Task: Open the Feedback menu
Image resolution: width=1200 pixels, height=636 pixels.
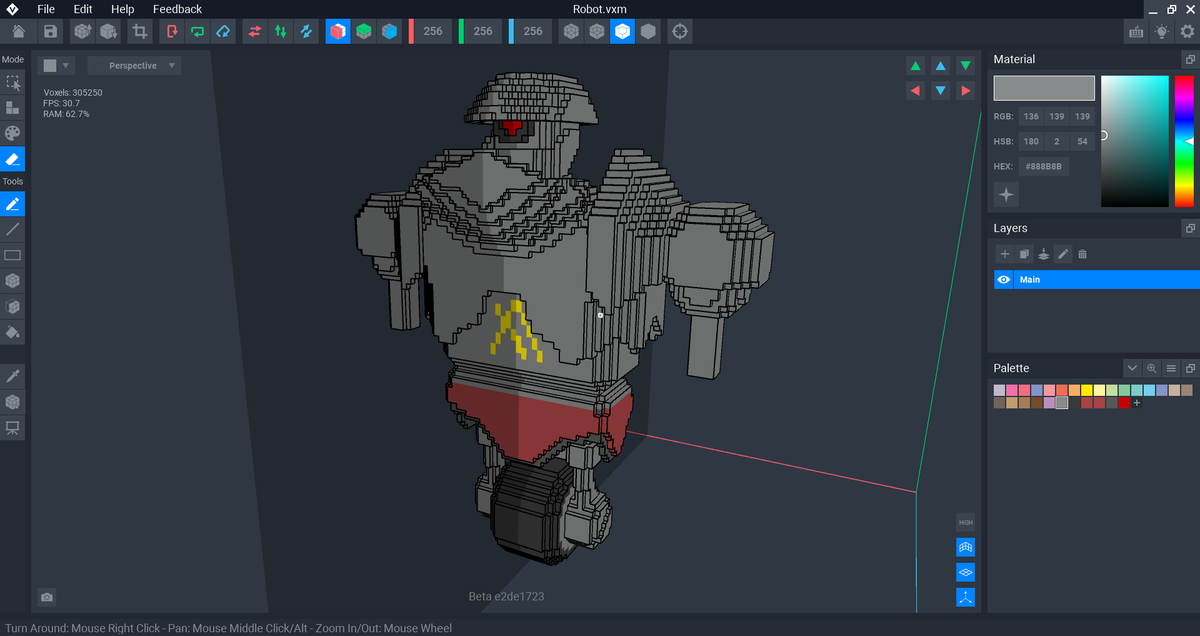Action: tap(177, 9)
